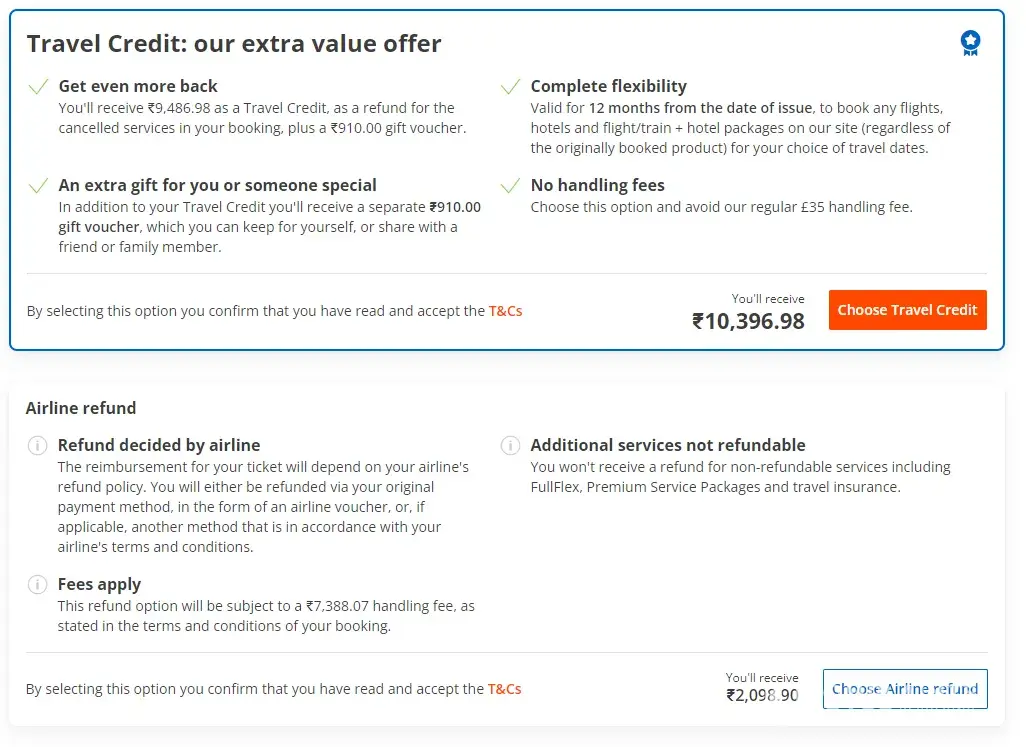Open T&Cs link in the Travel Credit section
The width and height of the screenshot is (1026, 747).
coord(505,311)
